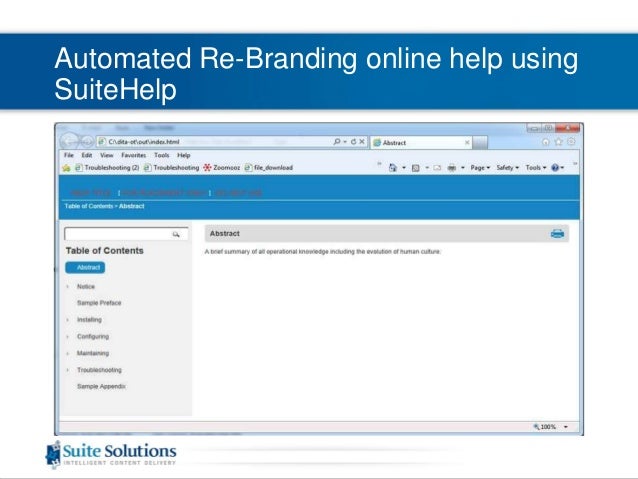This screenshot has height=479, width=638.
Task: Open the Favorites star icon at top right
Action: click(x=559, y=142)
